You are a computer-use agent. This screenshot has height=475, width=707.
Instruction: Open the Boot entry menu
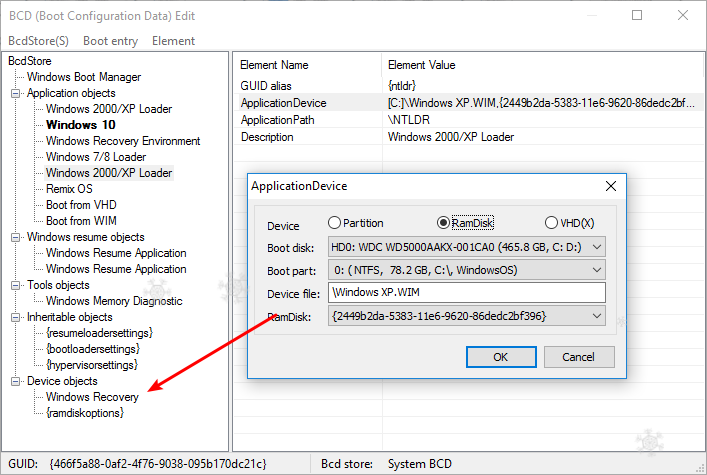[110, 41]
